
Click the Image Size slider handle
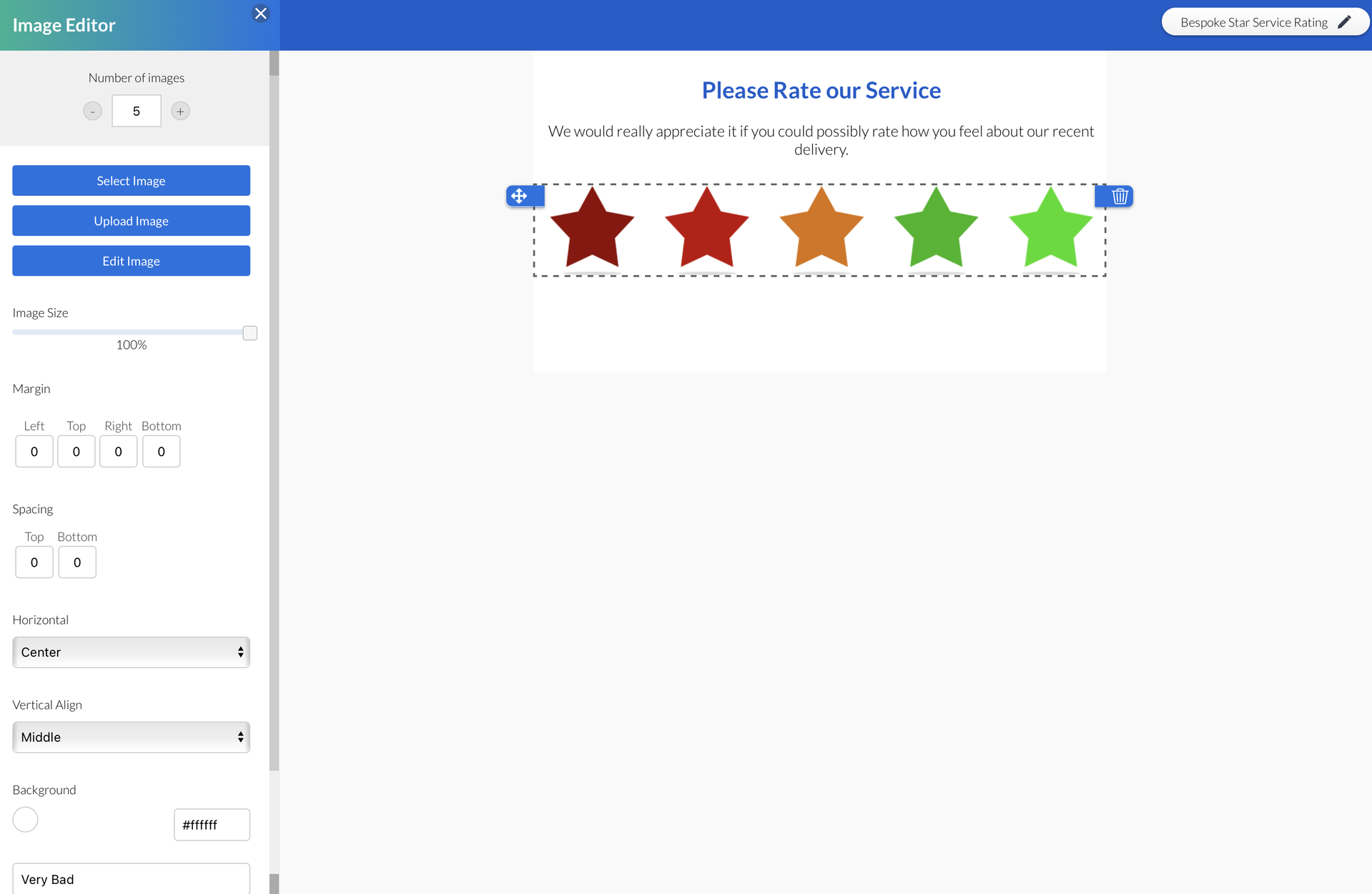[250, 333]
